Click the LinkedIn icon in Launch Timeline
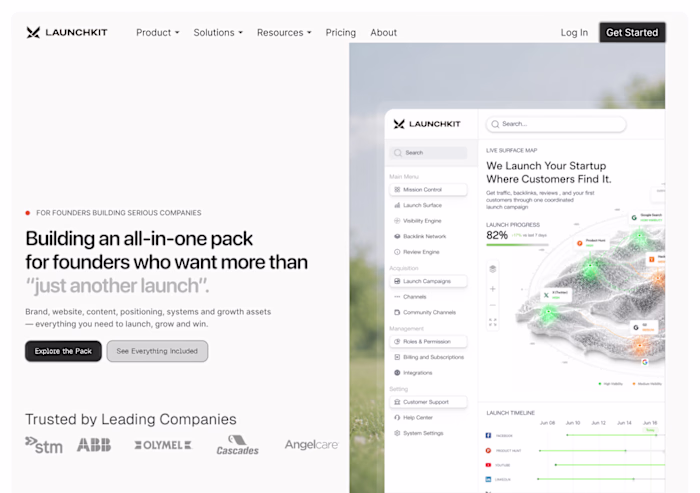The height and width of the screenshot is (493, 700). pyautogui.click(x=488, y=479)
